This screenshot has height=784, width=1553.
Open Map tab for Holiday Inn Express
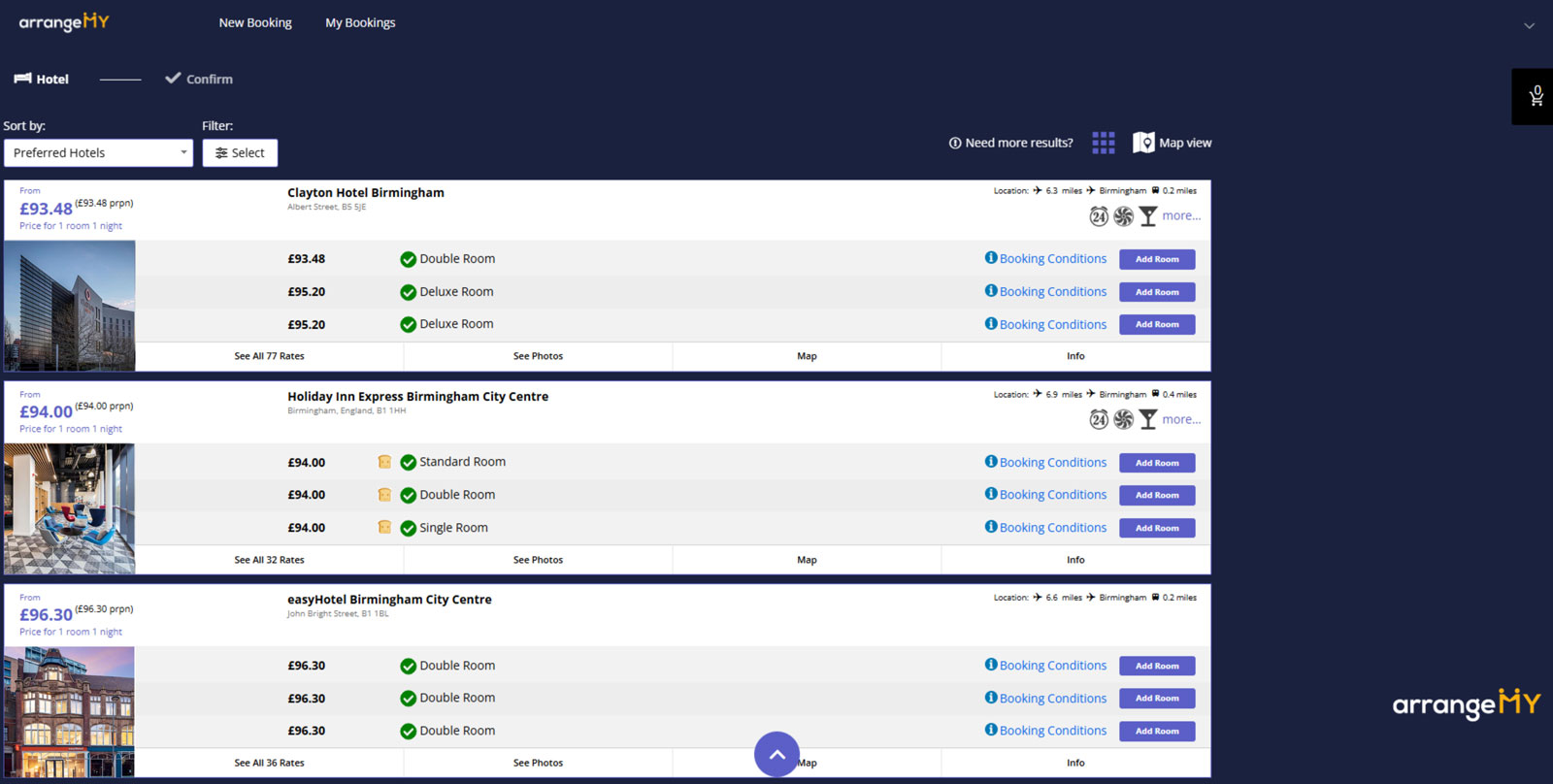[807, 560]
